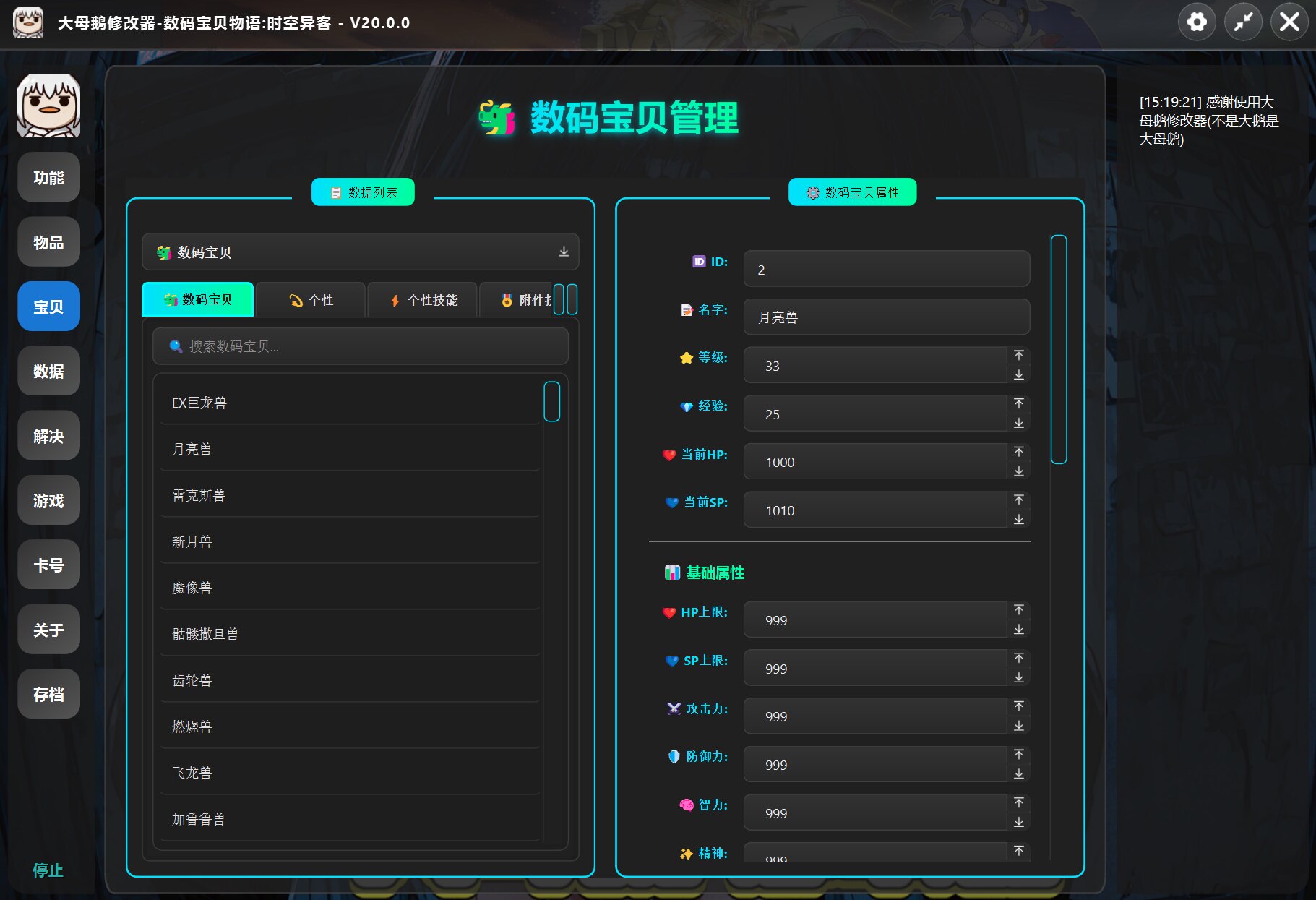Select 加鲁鲁兽 in the list

coord(350,819)
